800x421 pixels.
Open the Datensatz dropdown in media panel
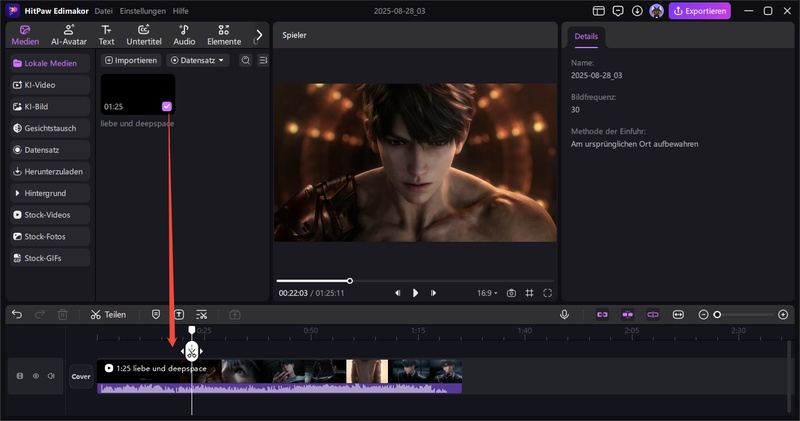click(x=197, y=60)
